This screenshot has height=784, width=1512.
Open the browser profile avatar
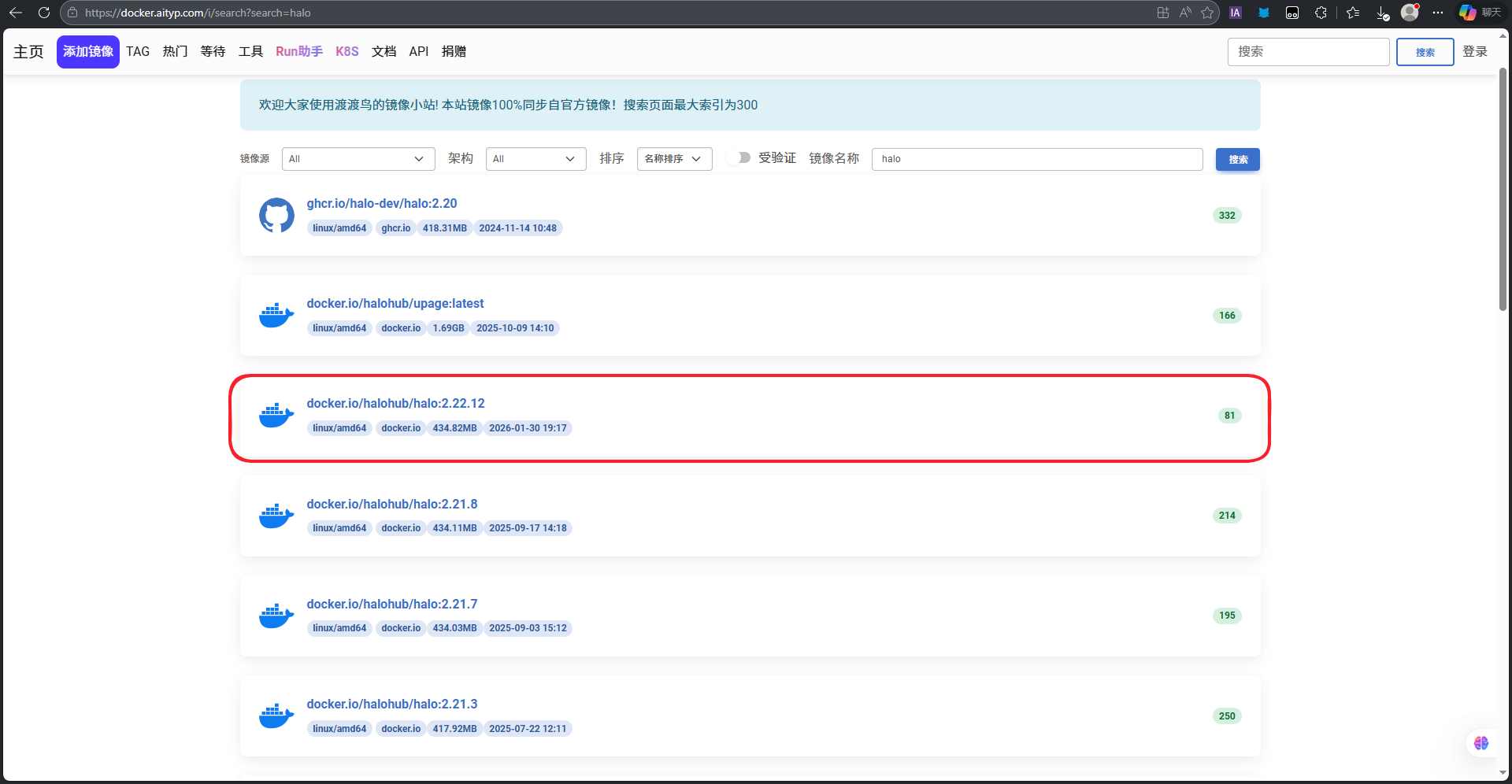1410,13
